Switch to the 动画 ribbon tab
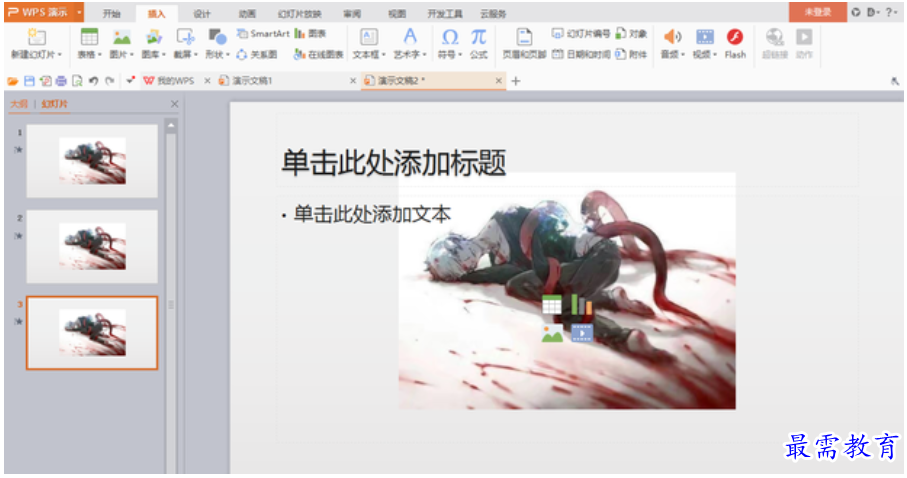The image size is (907, 478). (247, 14)
